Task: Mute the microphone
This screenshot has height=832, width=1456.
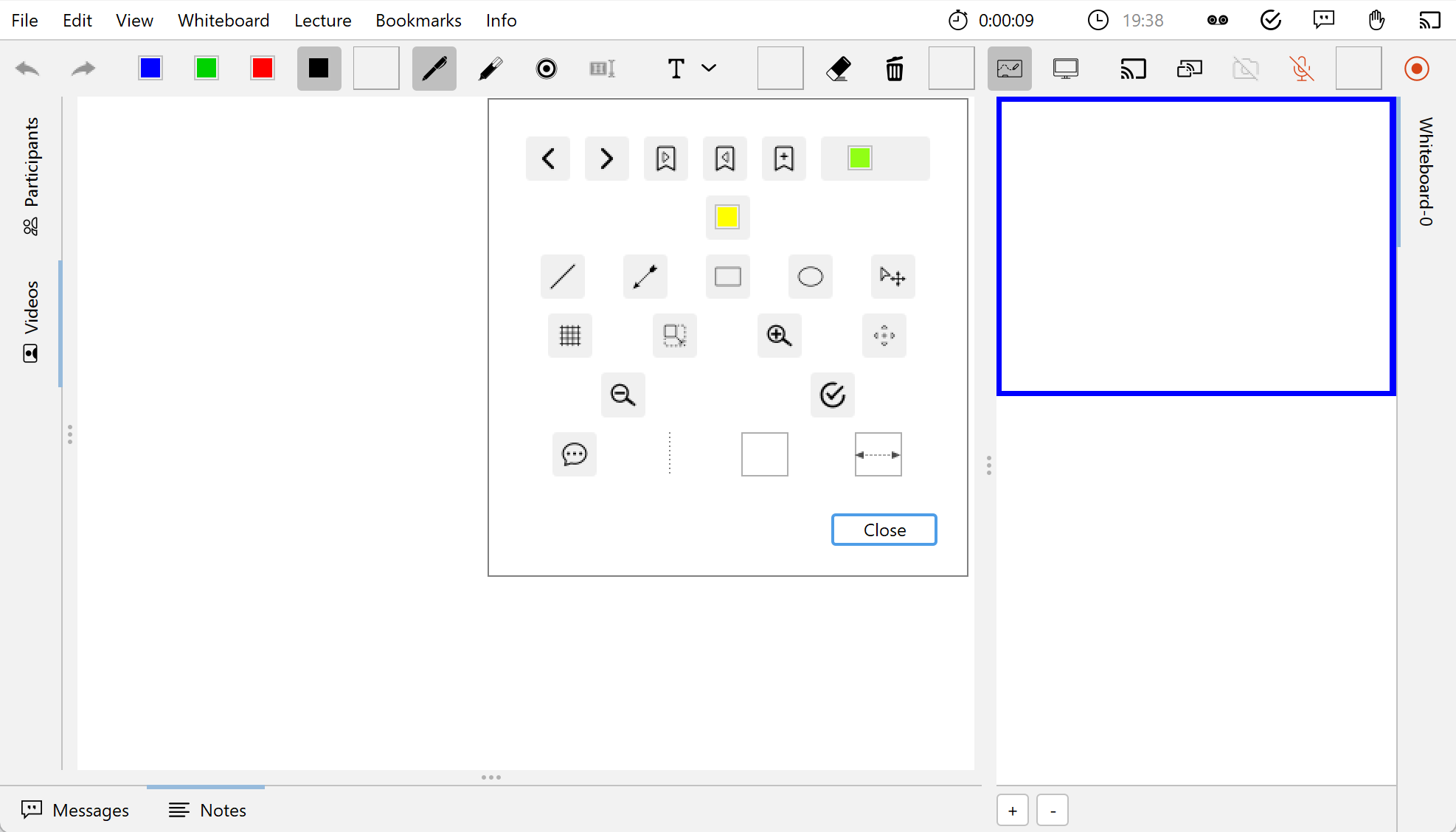Action: pyautogui.click(x=1302, y=68)
